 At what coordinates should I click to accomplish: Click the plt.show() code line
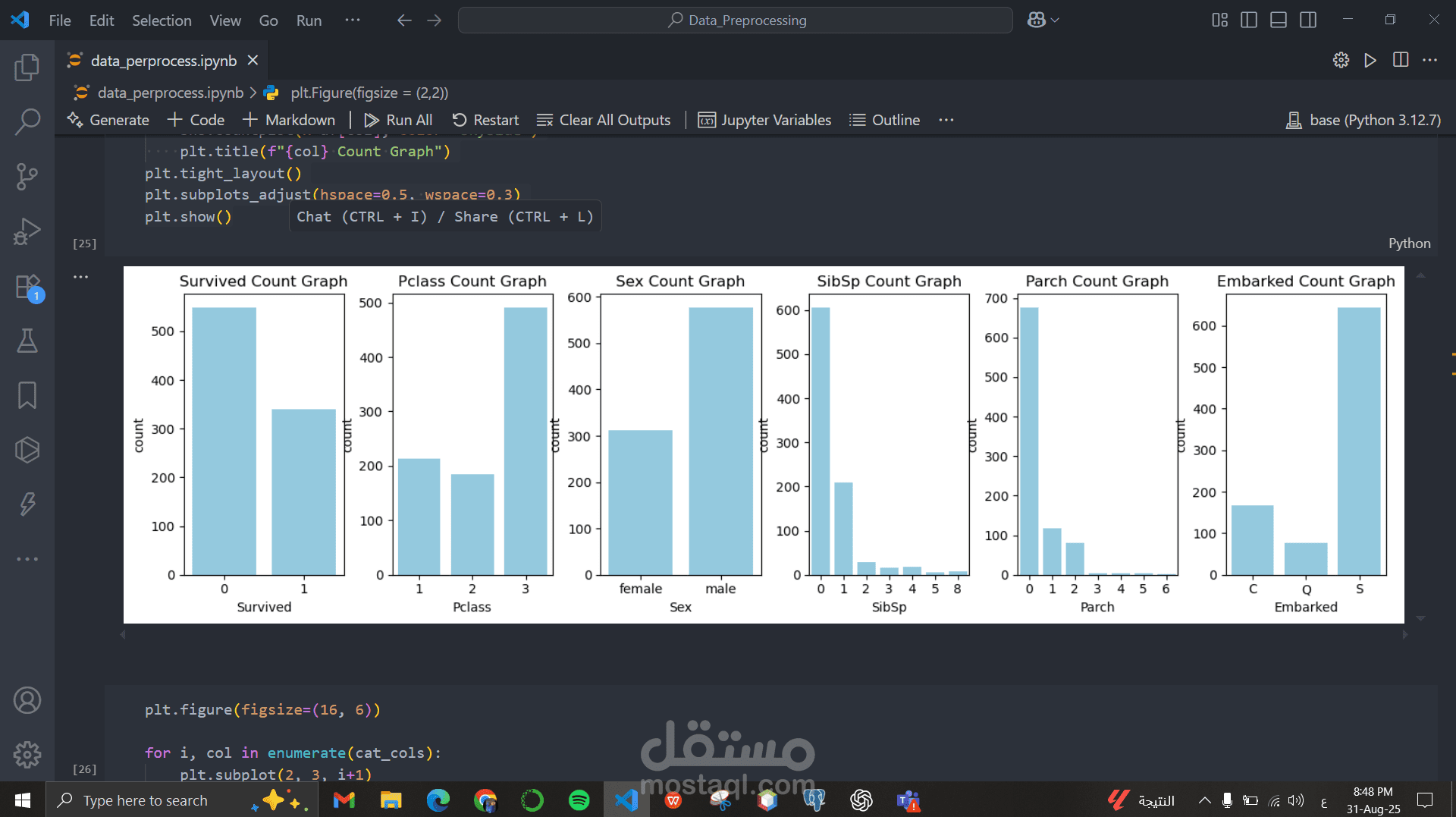click(188, 217)
